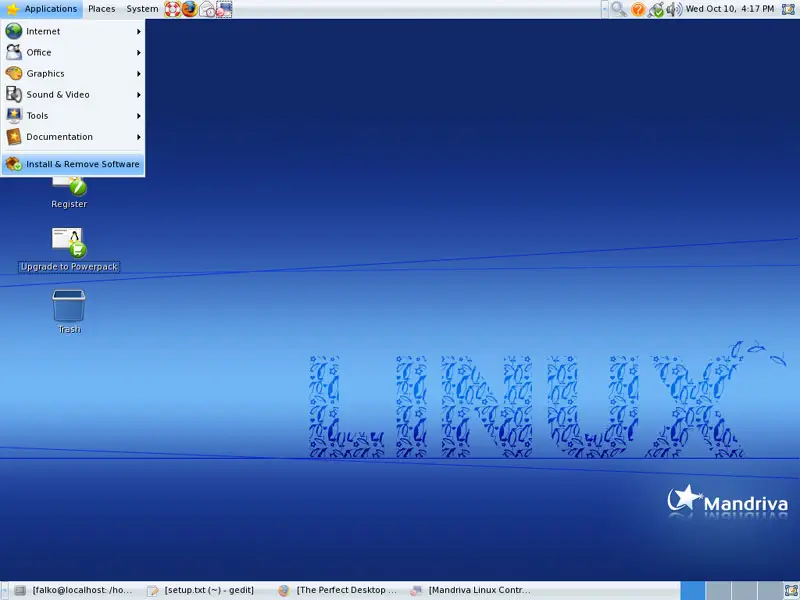
Task: Click the lifebuoy help launcher in the top panel
Action: (x=172, y=9)
